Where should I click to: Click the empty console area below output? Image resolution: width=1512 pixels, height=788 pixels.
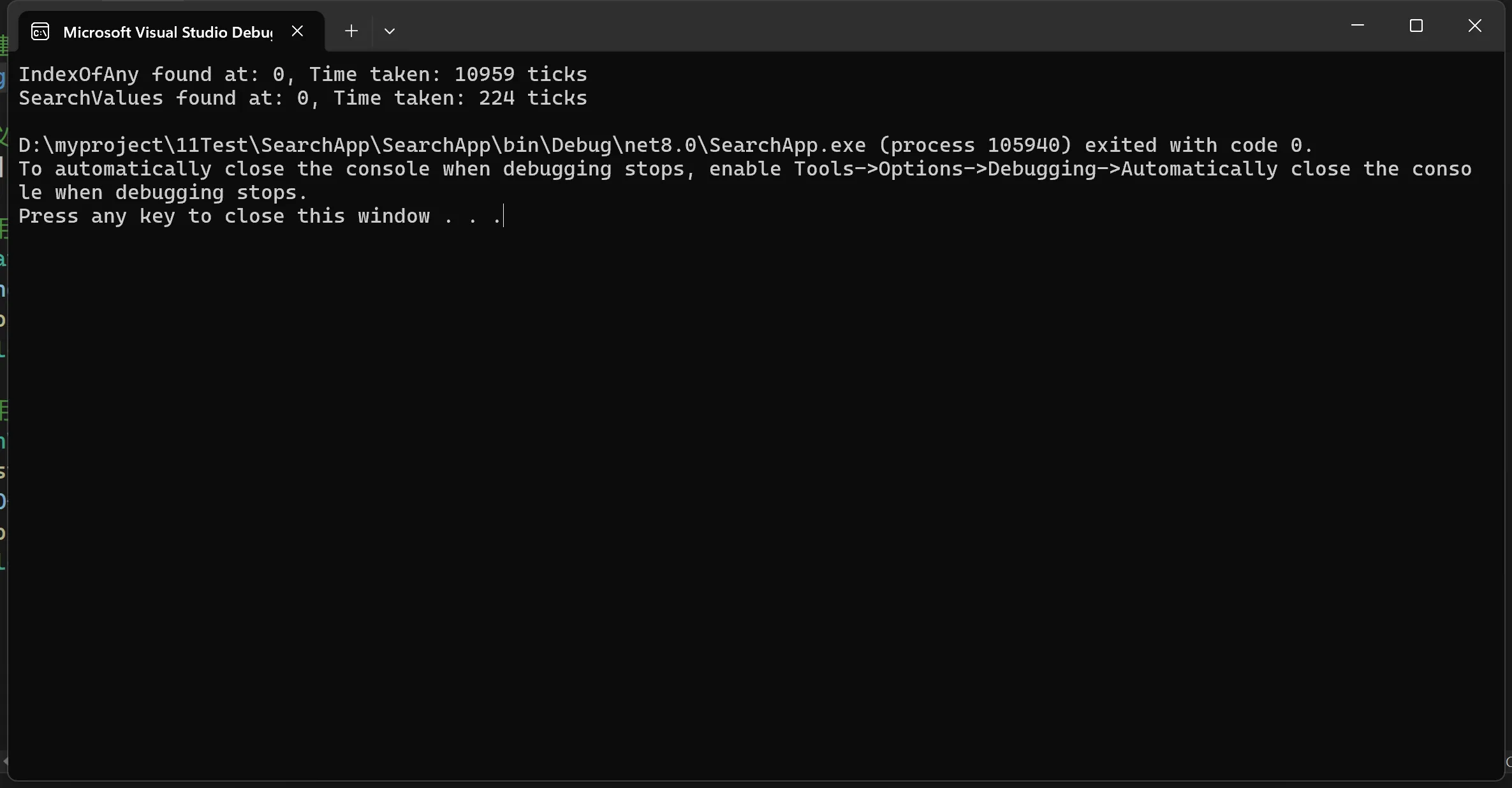coord(756,498)
